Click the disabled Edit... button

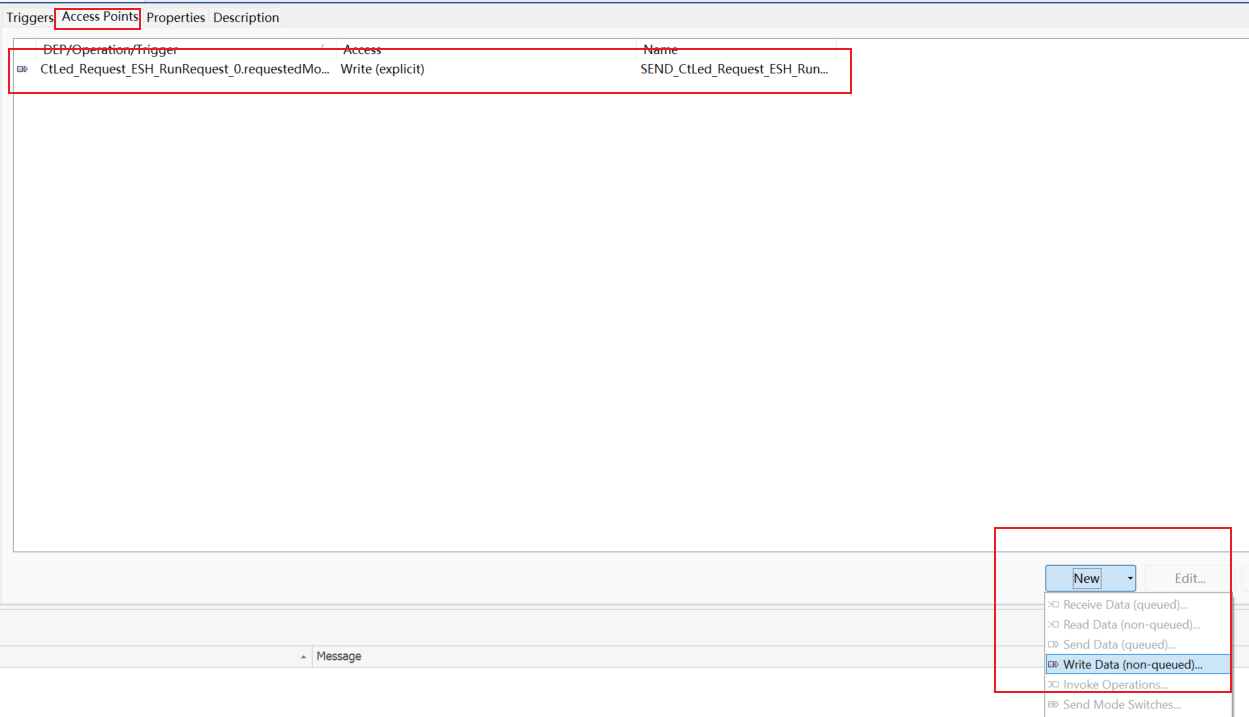(x=1190, y=578)
